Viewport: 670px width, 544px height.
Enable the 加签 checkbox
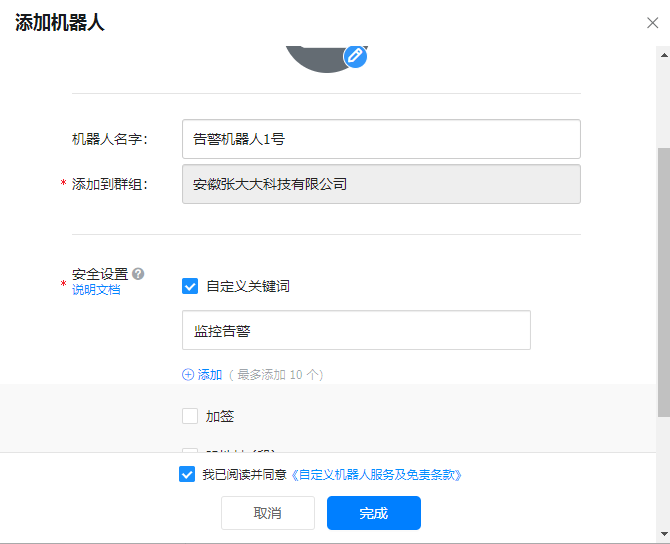pyautogui.click(x=190, y=416)
